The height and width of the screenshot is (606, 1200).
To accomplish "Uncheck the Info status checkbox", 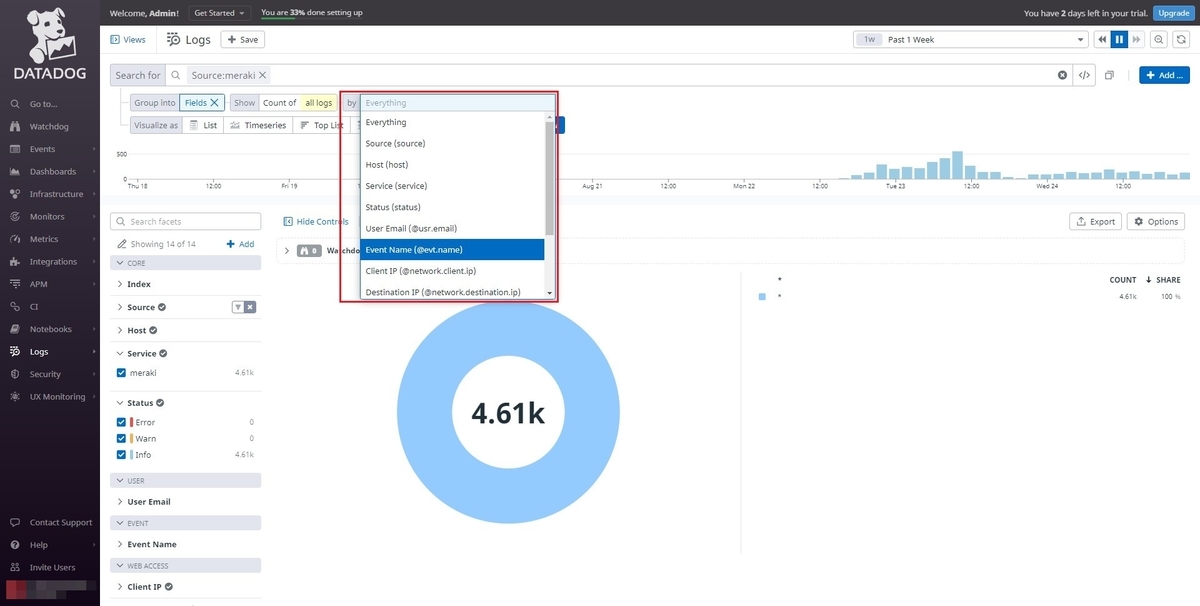I will coord(122,455).
